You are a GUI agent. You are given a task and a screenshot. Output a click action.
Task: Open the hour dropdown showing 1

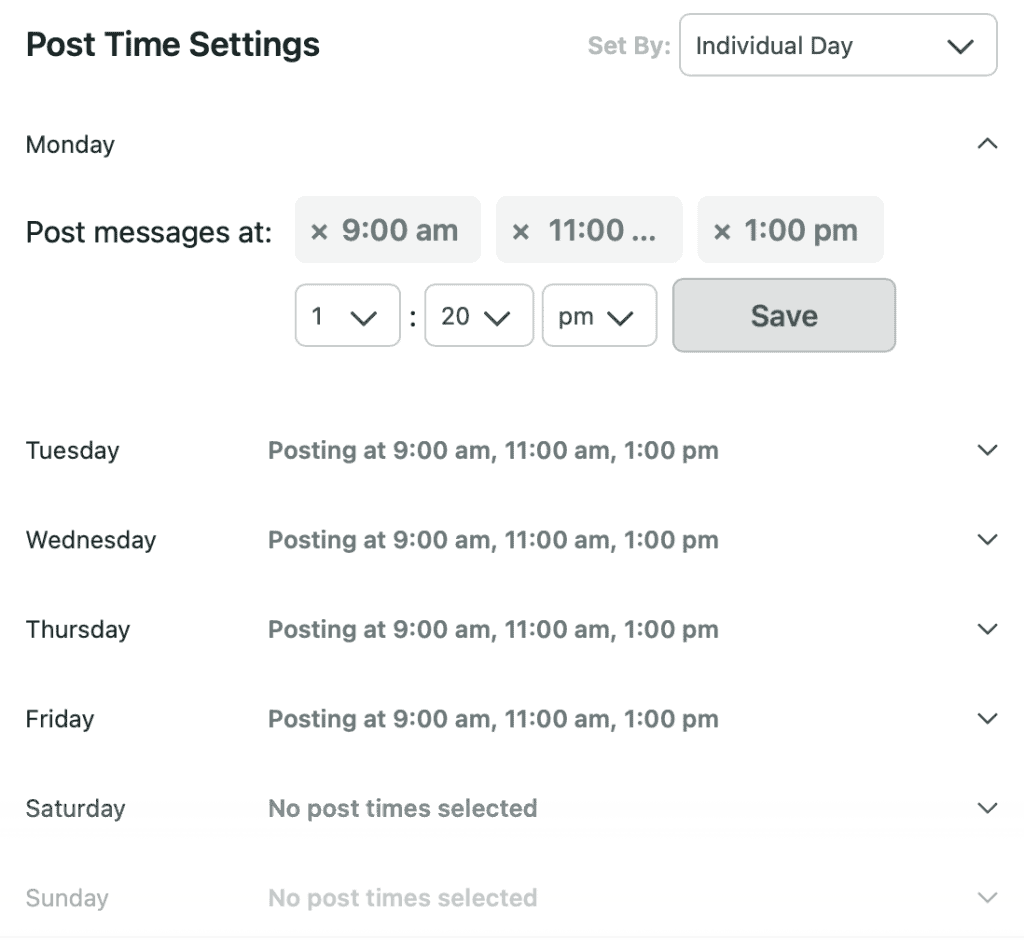[x=347, y=315]
